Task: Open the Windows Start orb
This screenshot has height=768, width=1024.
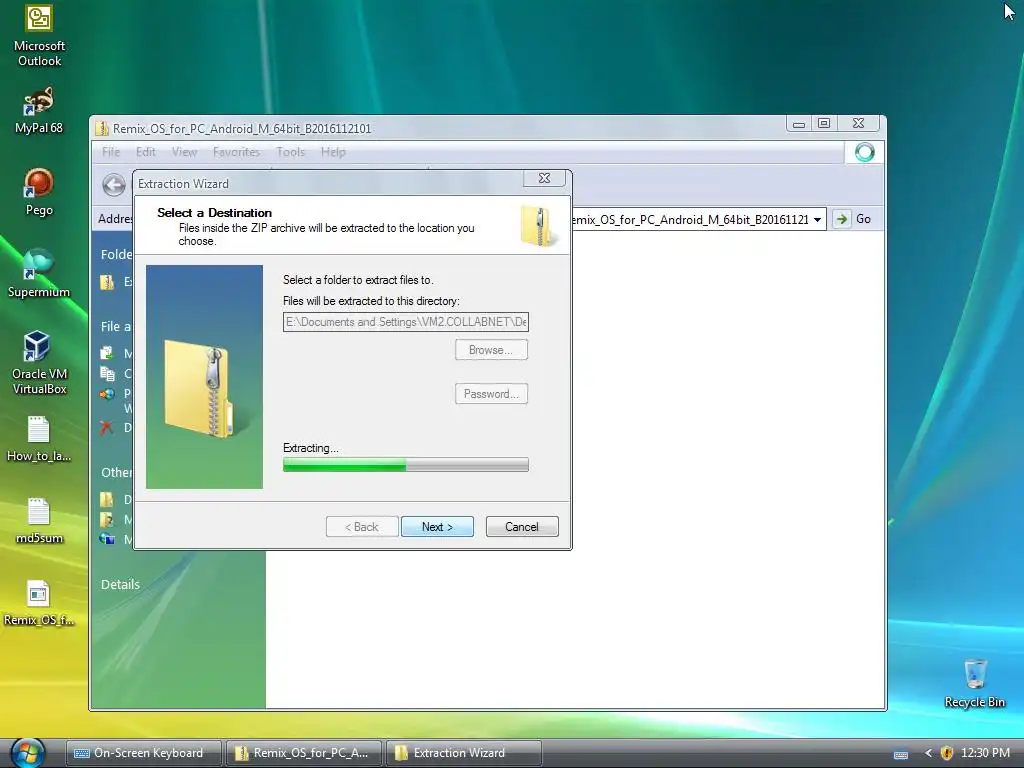Action: point(27,753)
